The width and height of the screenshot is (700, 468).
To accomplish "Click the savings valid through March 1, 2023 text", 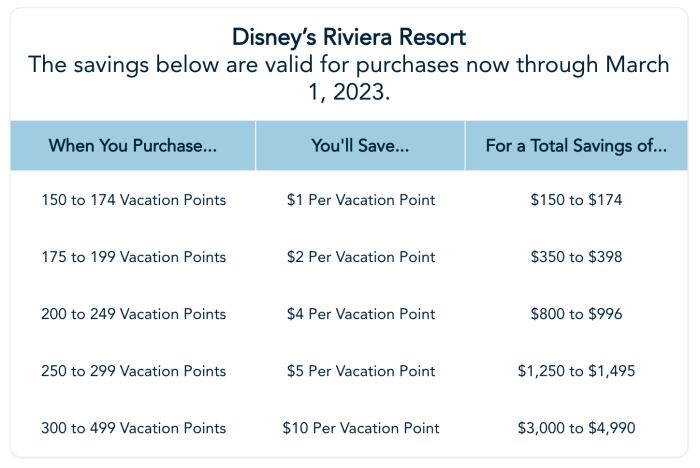I will pyautogui.click(x=349, y=79).
